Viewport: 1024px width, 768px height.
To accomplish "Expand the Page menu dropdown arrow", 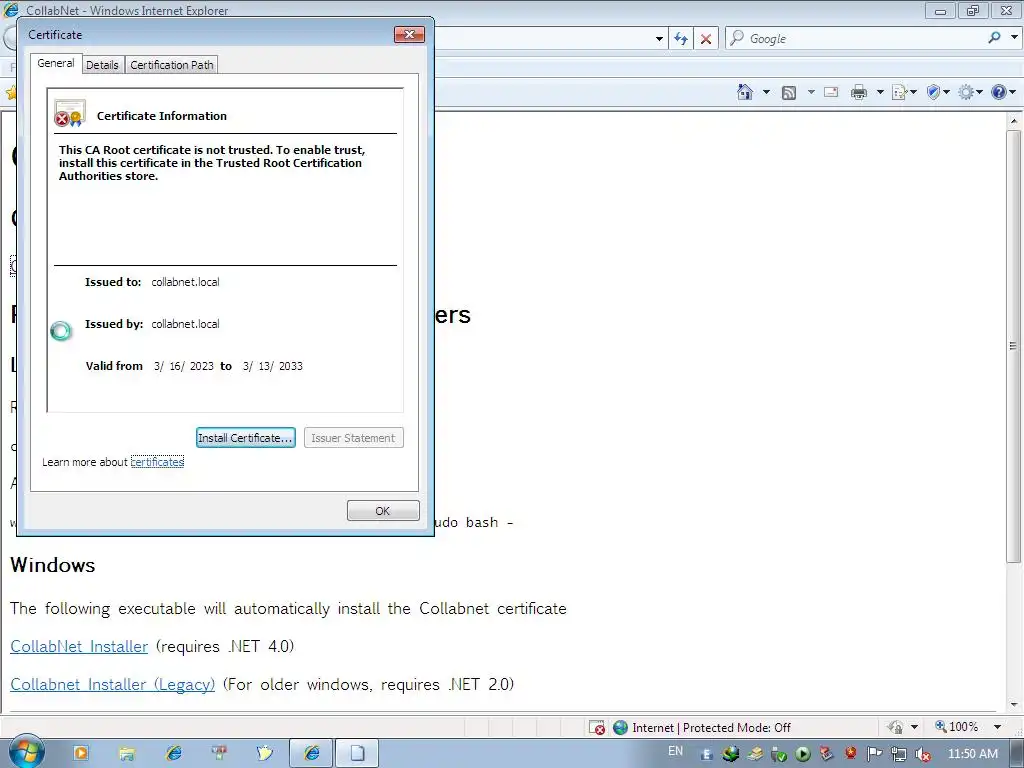I will point(913,92).
